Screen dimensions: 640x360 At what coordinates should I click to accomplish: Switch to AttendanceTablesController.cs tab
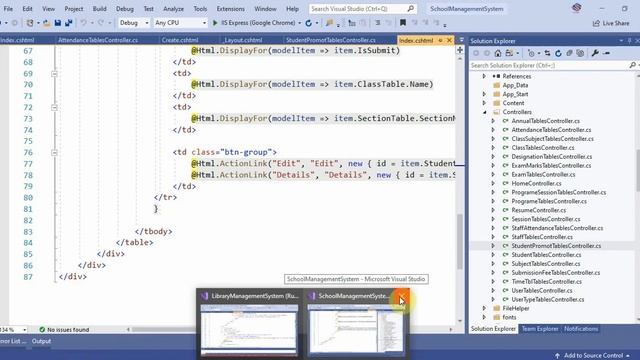point(98,40)
